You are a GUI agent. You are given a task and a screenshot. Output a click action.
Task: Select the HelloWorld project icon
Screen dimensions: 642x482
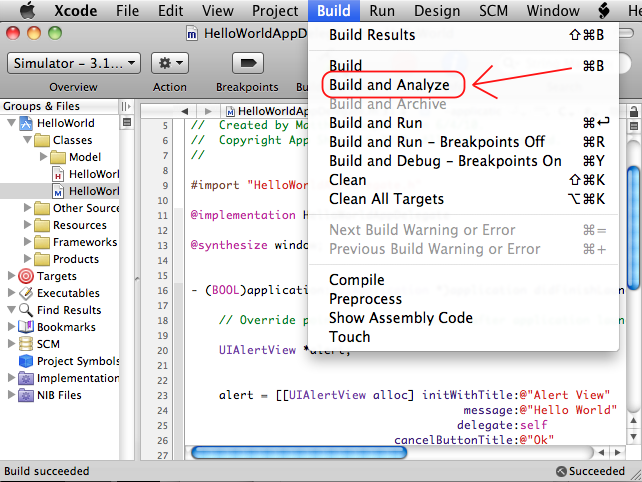pos(26,123)
